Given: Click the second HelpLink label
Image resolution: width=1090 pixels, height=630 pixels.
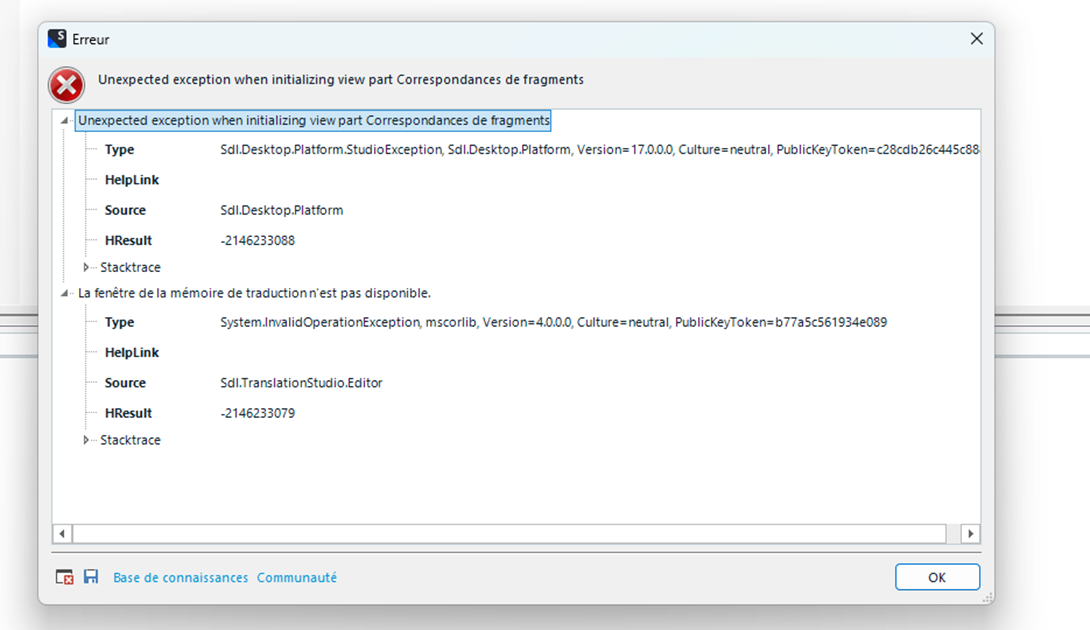Looking at the screenshot, I should click(x=132, y=353).
